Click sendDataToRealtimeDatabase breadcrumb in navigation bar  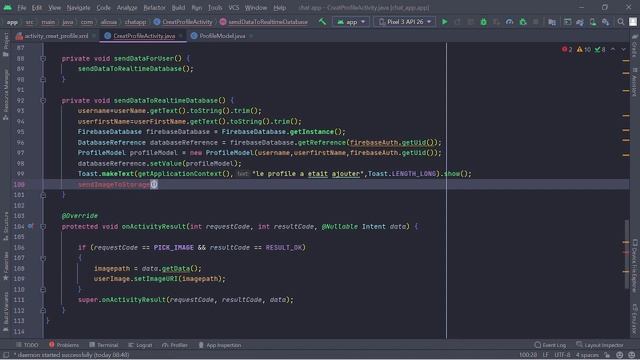pos(264,22)
